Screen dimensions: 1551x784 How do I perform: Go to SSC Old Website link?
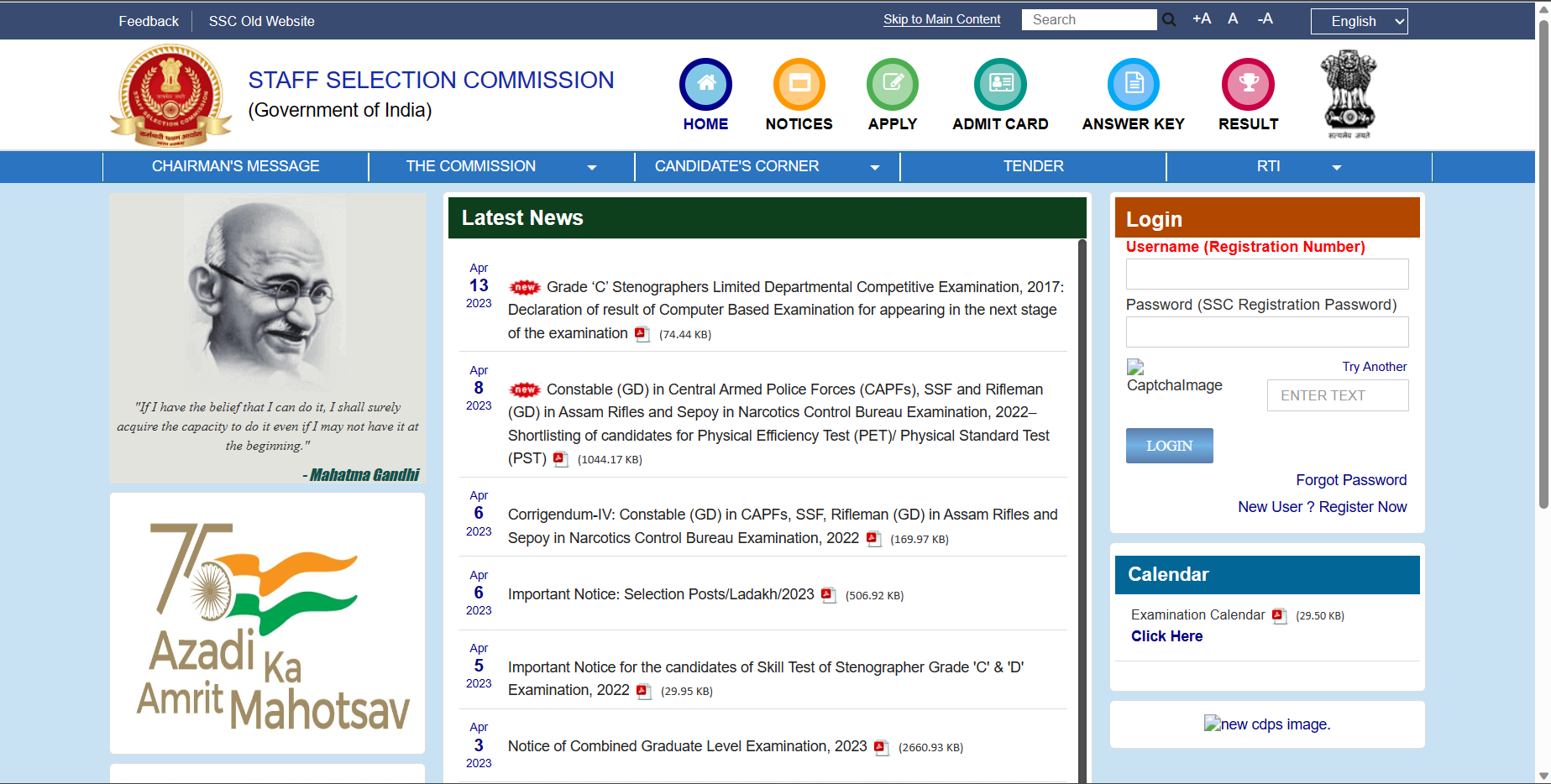[261, 21]
